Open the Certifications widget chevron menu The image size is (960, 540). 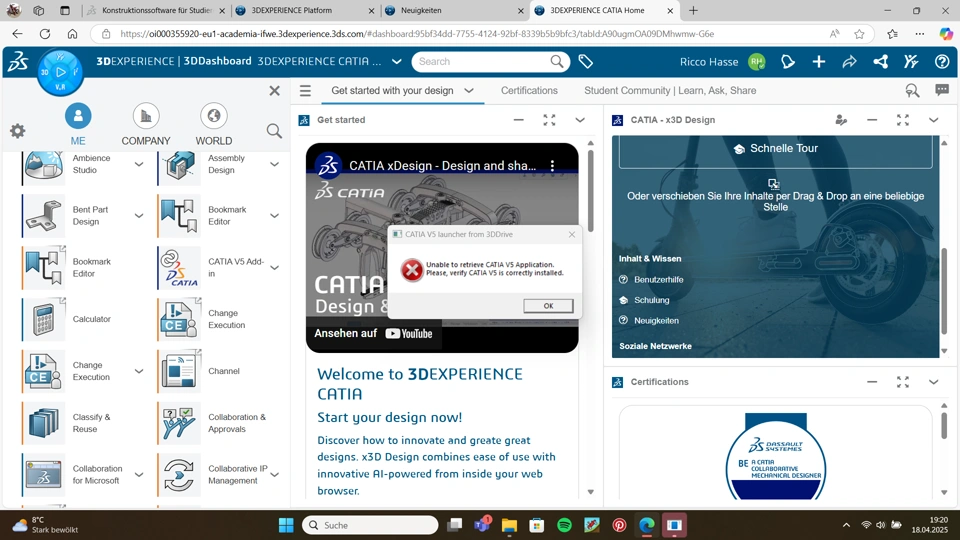933,382
